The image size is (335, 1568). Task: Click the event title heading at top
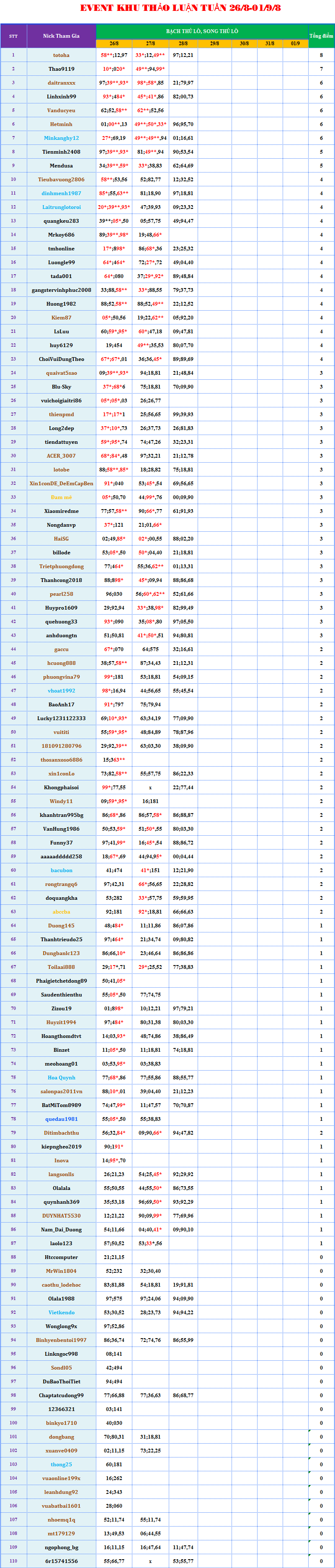point(180,8)
